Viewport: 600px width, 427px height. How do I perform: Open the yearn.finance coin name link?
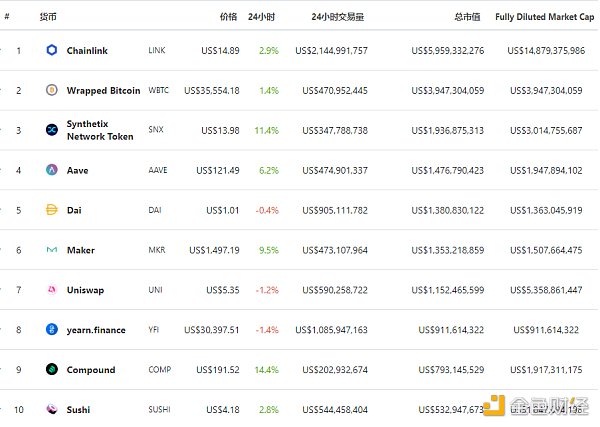(96, 330)
